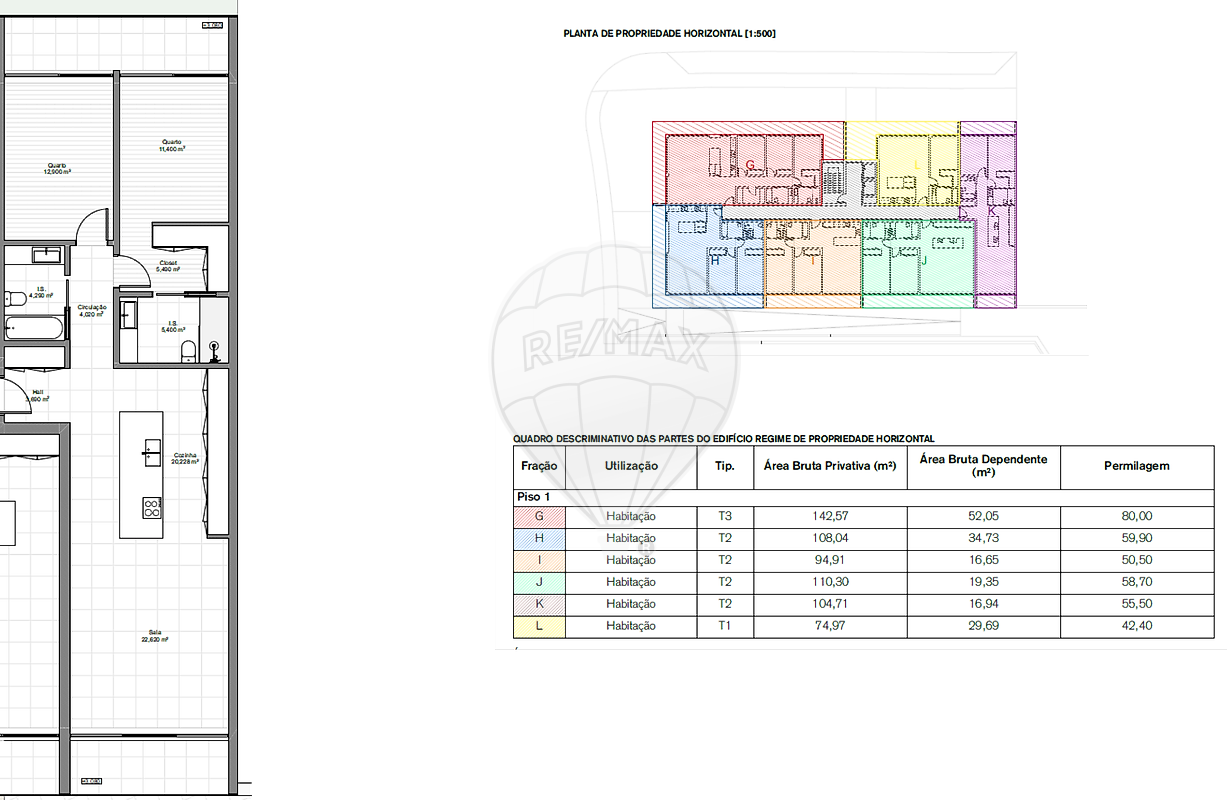Image resolution: width=1227 pixels, height=800 pixels.
Task: Click the toilet in the 4,290 m² I.S.
Action: click(14, 298)
